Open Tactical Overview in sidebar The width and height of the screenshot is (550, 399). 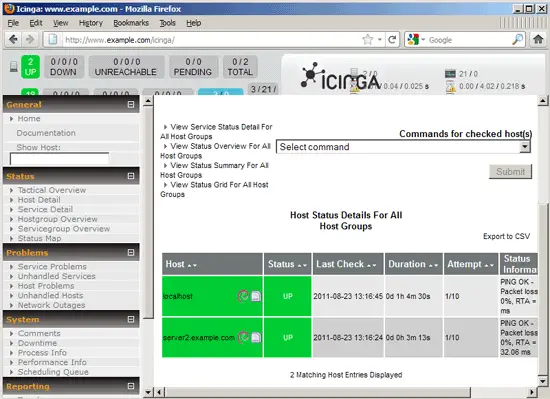click(x=52, y=190)
